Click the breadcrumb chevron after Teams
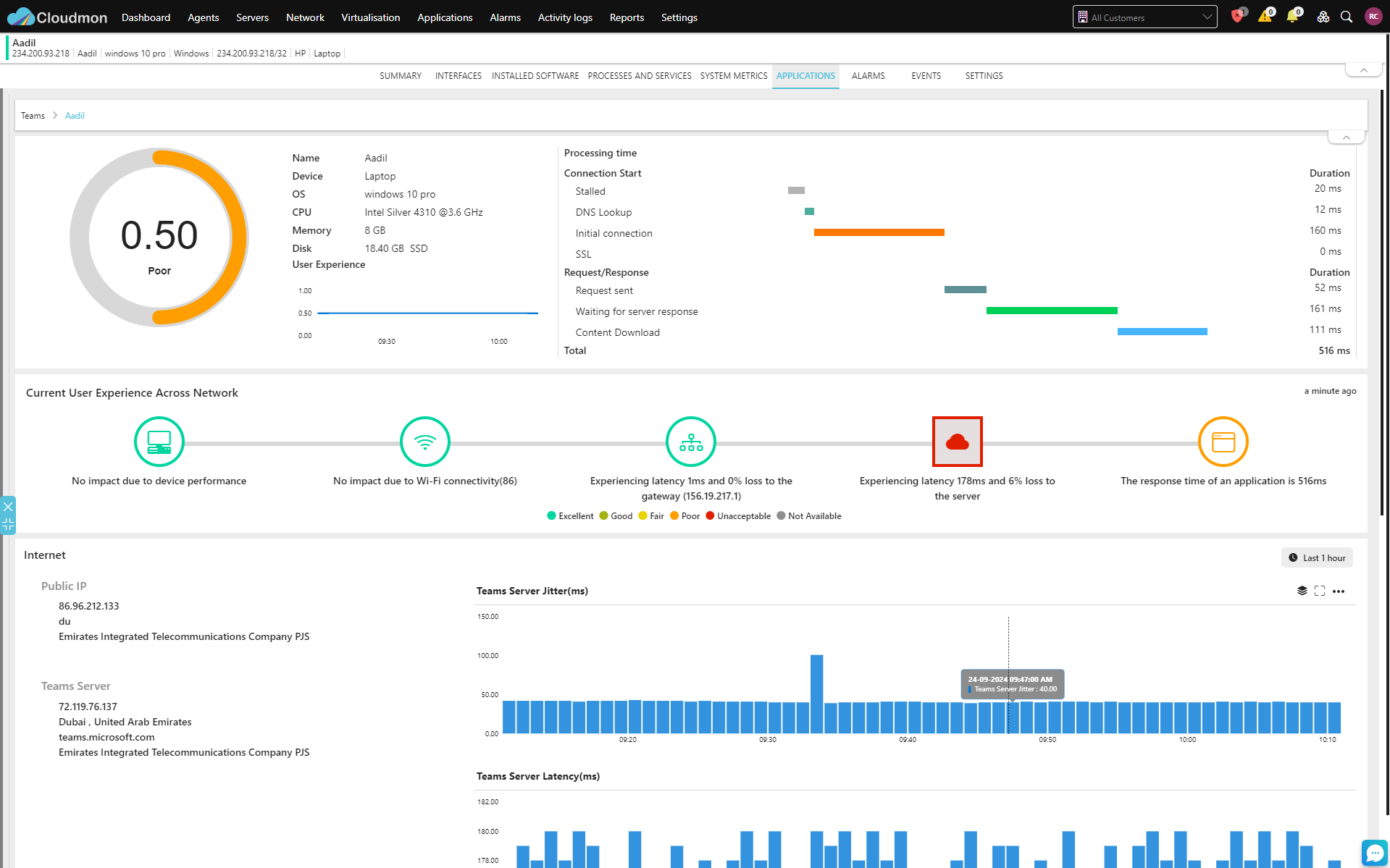The height and width of the screenshot is (868, 1390). [x=54, y=115]
